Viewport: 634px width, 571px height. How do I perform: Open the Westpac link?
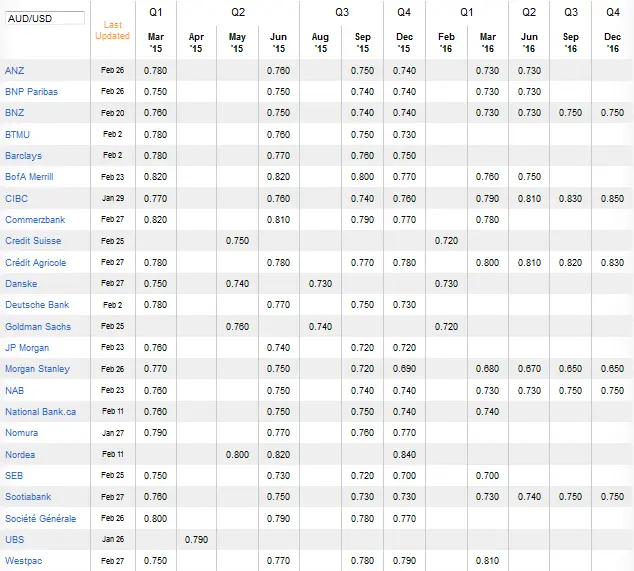coord(23,561)
